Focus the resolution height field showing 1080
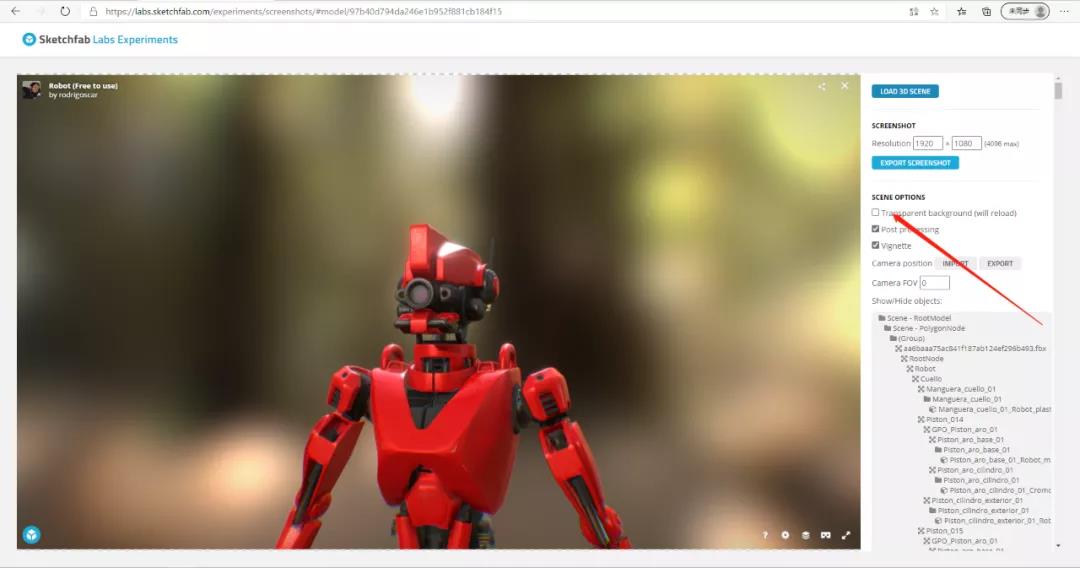Image resolution: width=1080 pixels, height=568 pixels. [966, 143]
